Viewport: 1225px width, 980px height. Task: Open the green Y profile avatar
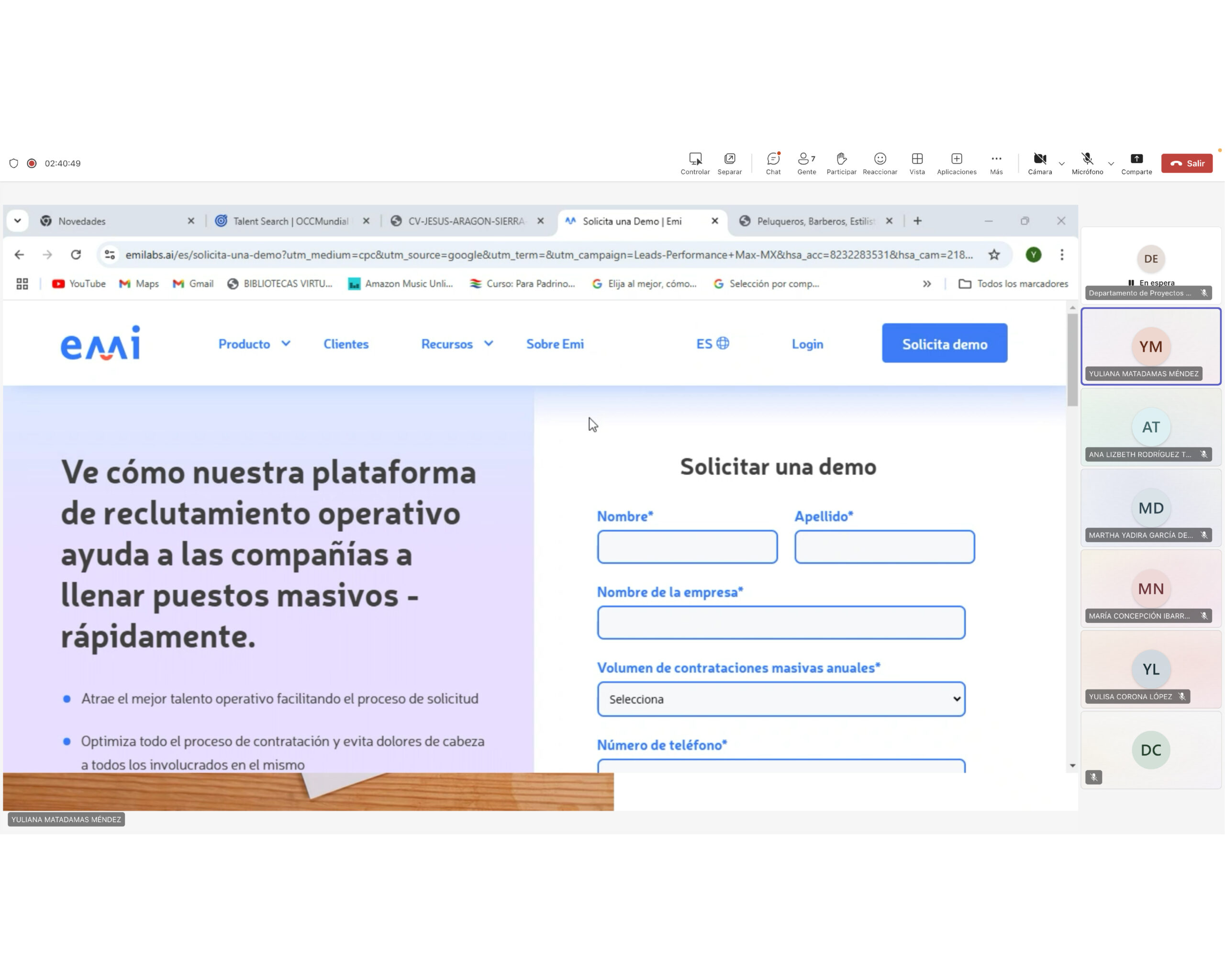[1033, 255]
